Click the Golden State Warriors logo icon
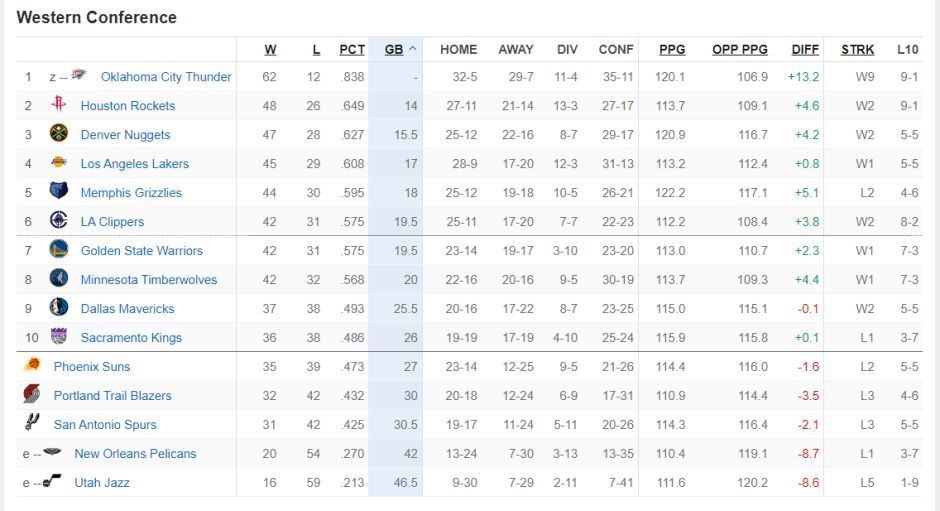 [59, 250]
